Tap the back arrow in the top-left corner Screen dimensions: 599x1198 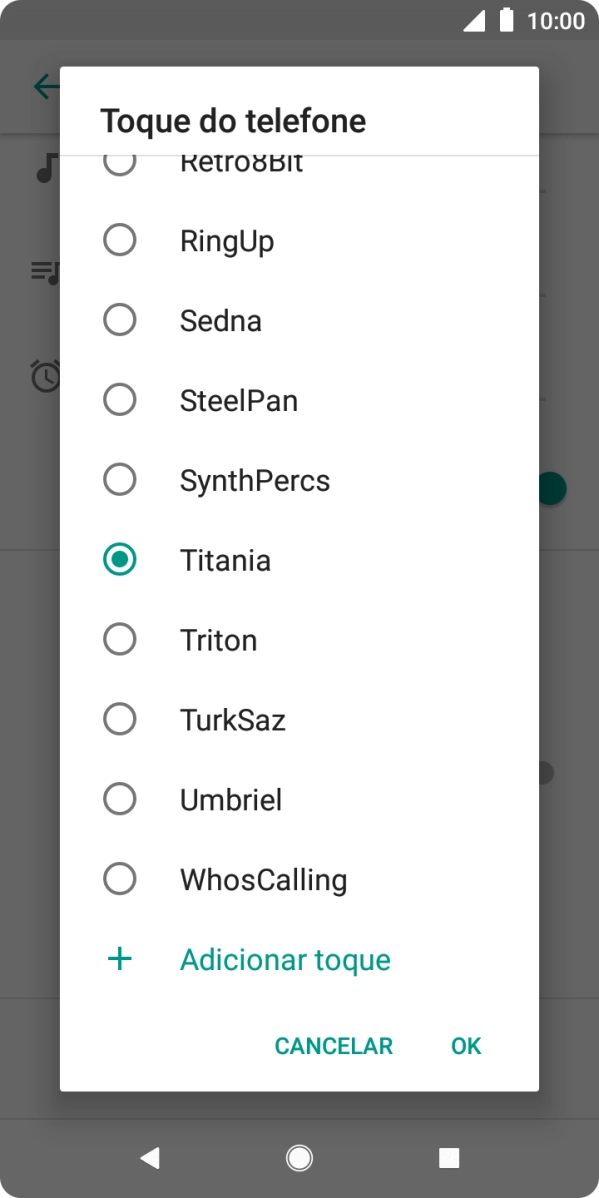42,87
